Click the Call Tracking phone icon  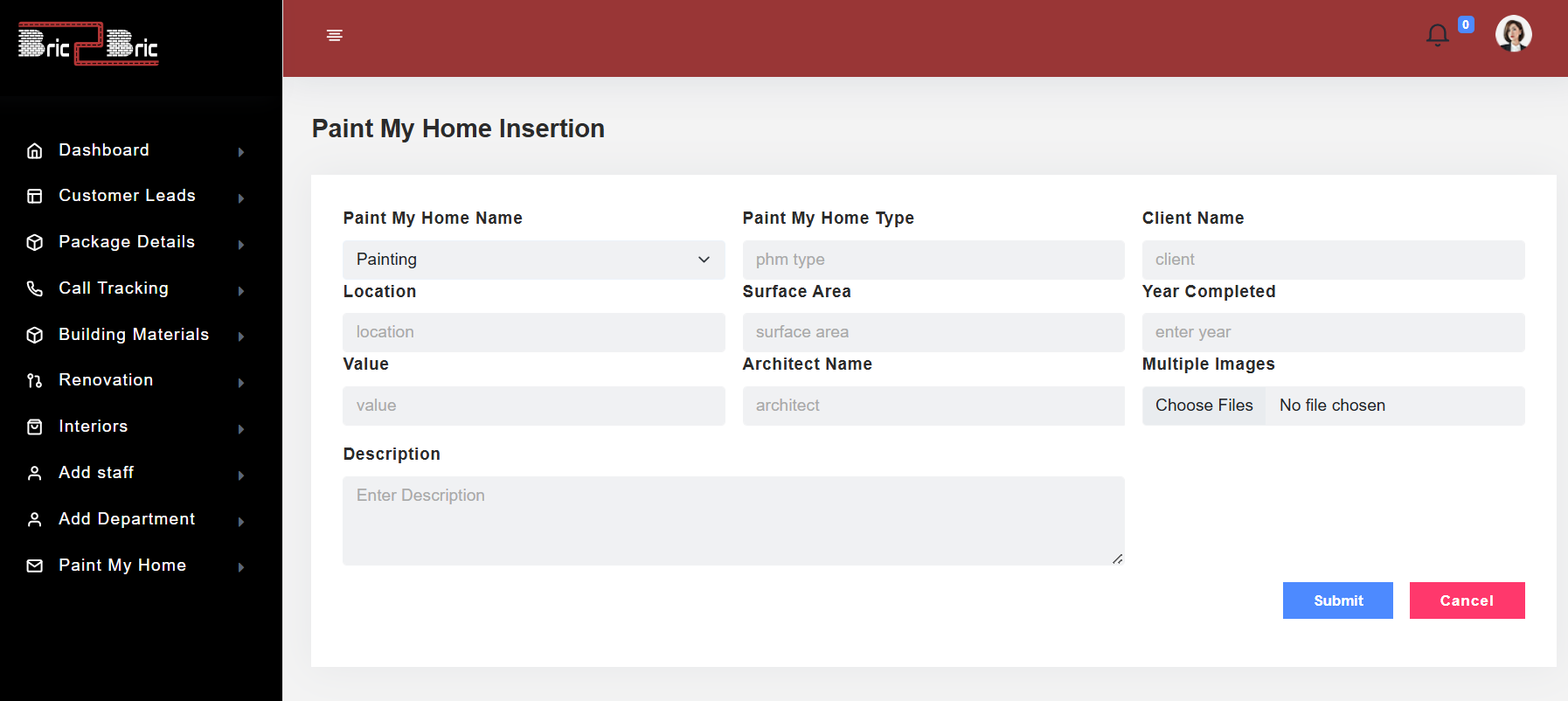click(35, 288)
